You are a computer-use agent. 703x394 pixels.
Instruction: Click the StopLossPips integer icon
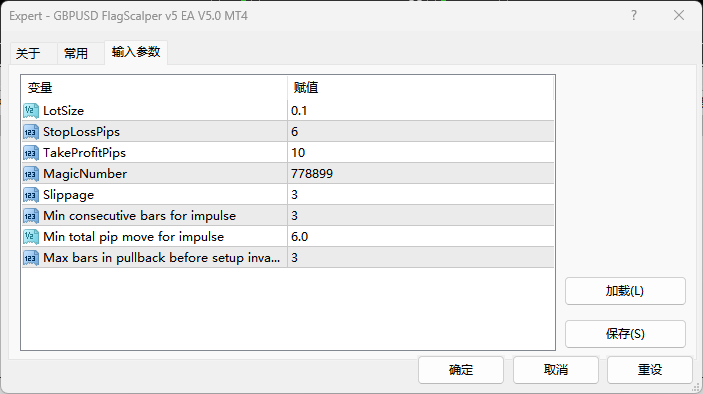coord(30,132)
